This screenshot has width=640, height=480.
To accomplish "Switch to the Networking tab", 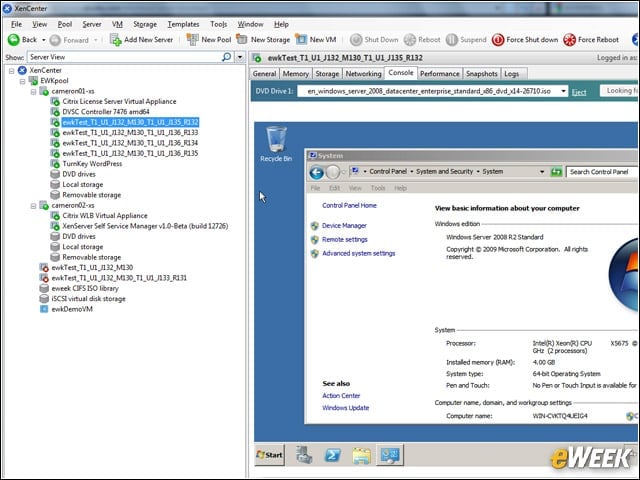I will pyautogui.click(x=363, y=73).
